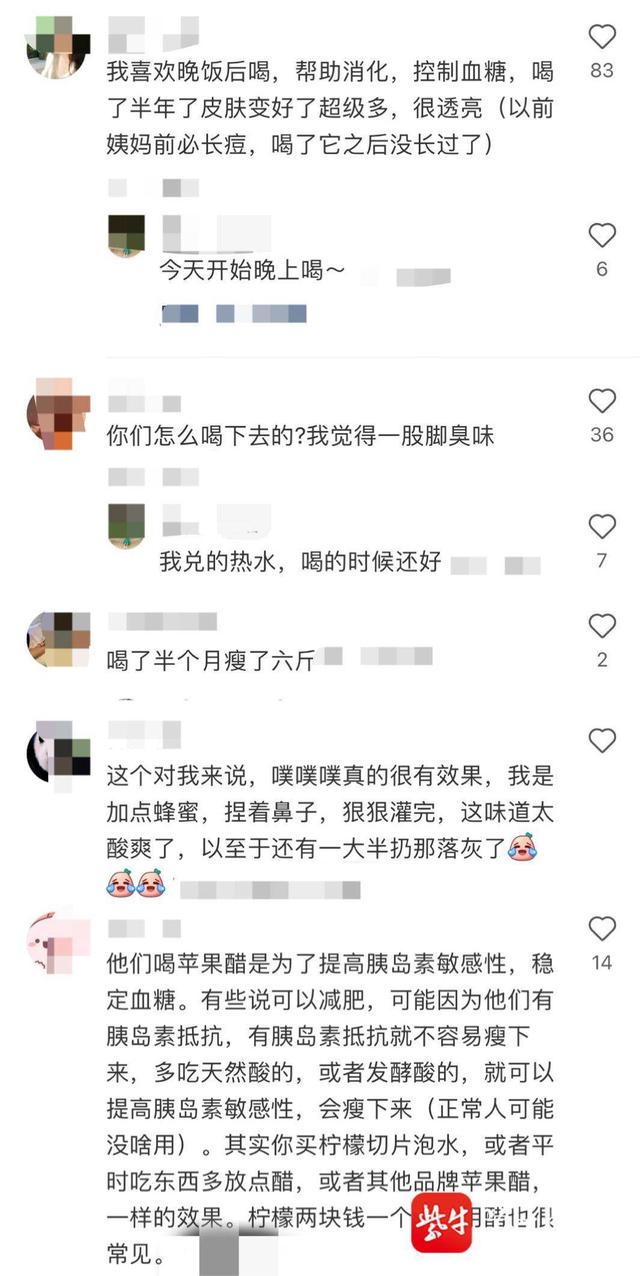Open small avatar beside '我兑的热水' reply
This screenshot has width=640, height=1276.
[x=126, y=526]
